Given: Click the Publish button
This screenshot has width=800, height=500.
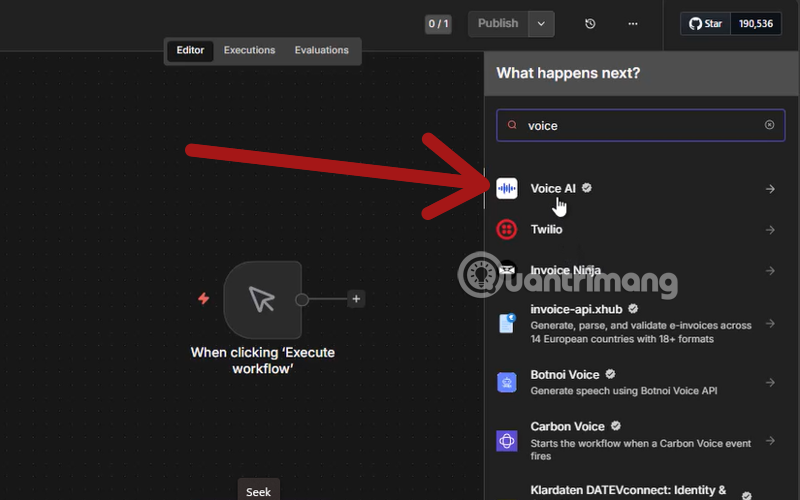Looking at the screenshot, I should click(x=498, y=23).
